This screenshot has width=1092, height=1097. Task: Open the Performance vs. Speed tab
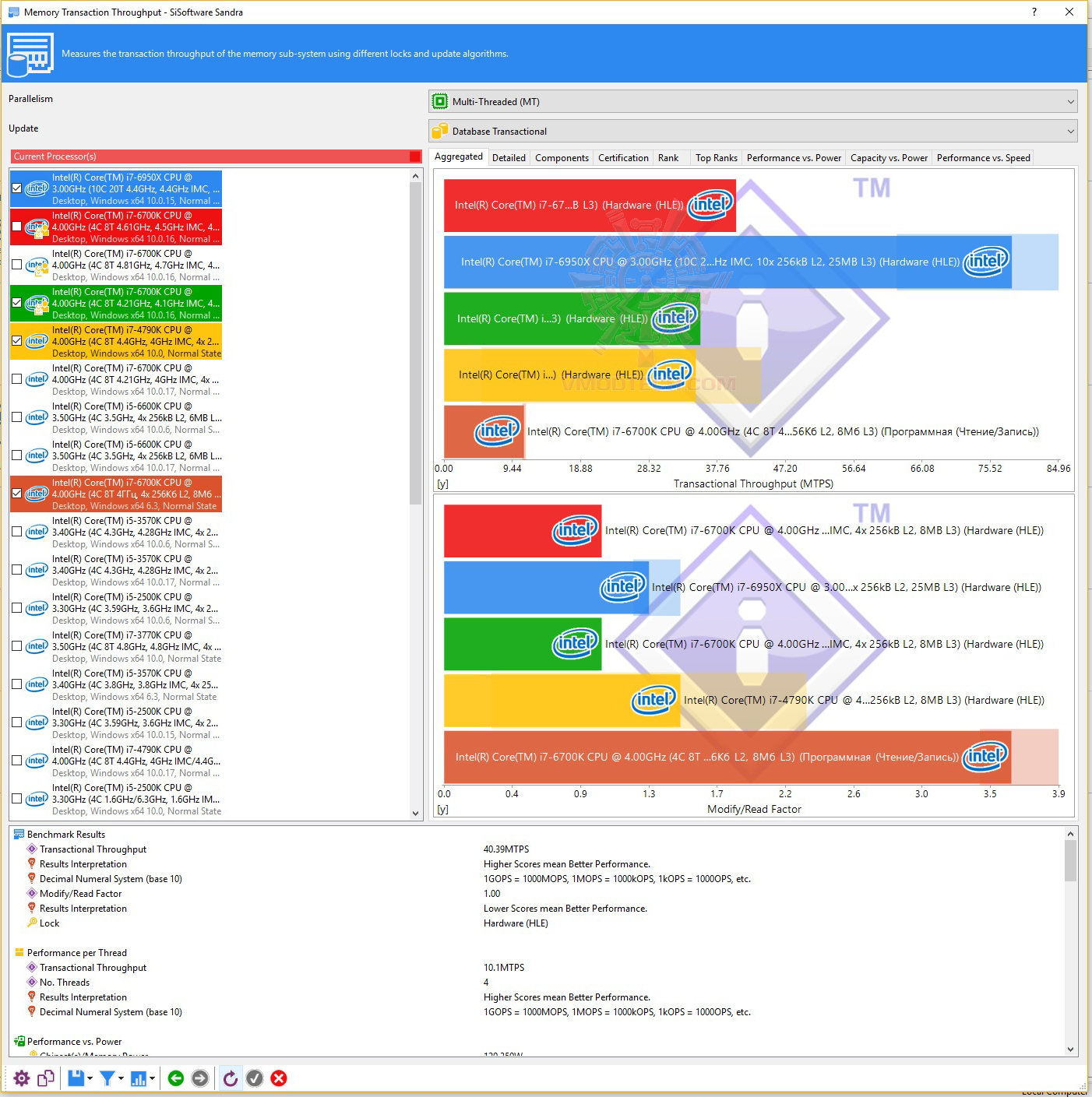[983, 158]
